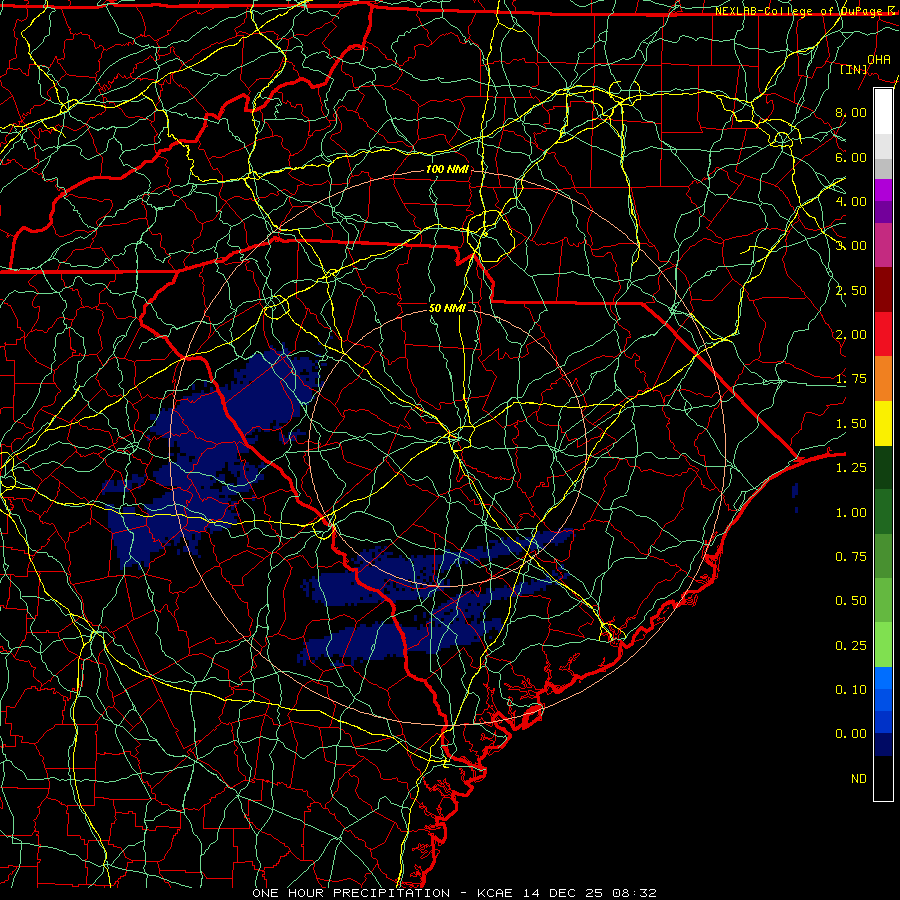900x900 pixels.
Task: Click the '1.75' legend value
Action: pyautogui.click(x=851, y=379)
